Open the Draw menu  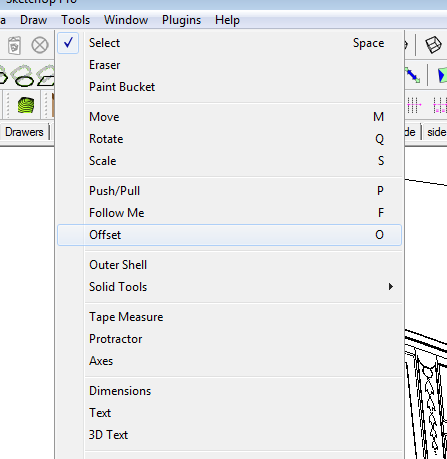click(33, 20)
